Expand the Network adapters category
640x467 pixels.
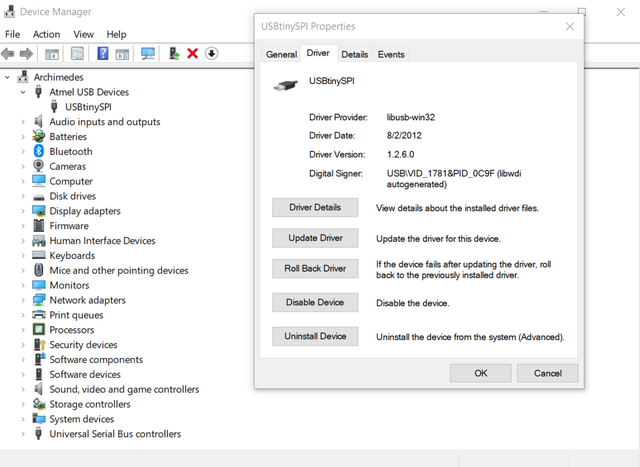click(23, 300)
